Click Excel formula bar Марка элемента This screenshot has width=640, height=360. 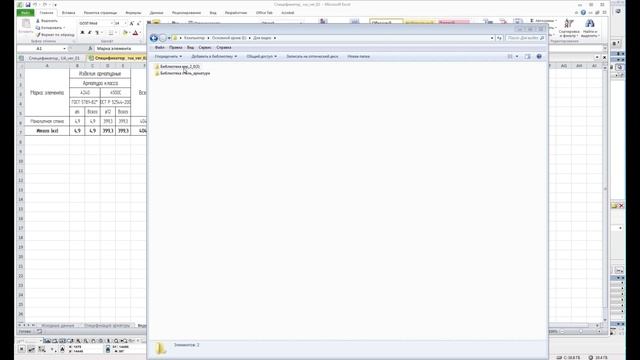pyautogui.click(x=120, y=49)
